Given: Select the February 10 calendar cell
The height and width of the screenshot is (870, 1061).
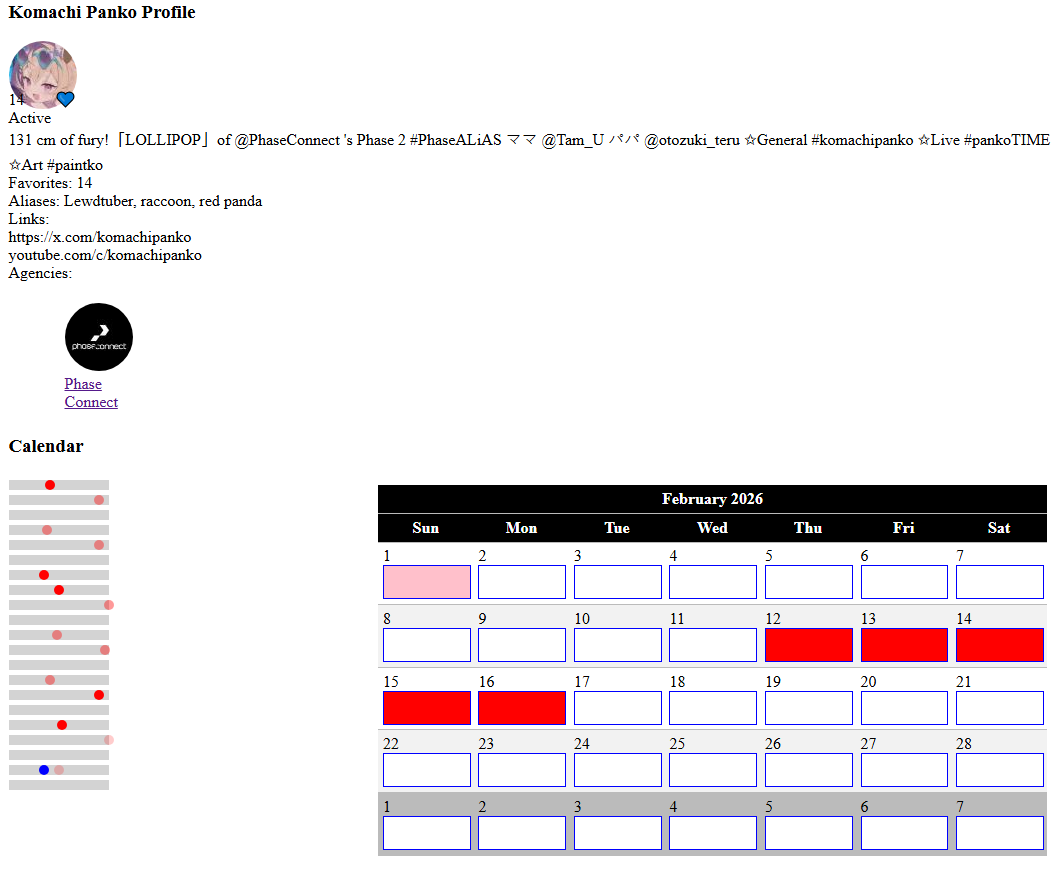Looking at the screenshot, I should [x=618, y=645].
